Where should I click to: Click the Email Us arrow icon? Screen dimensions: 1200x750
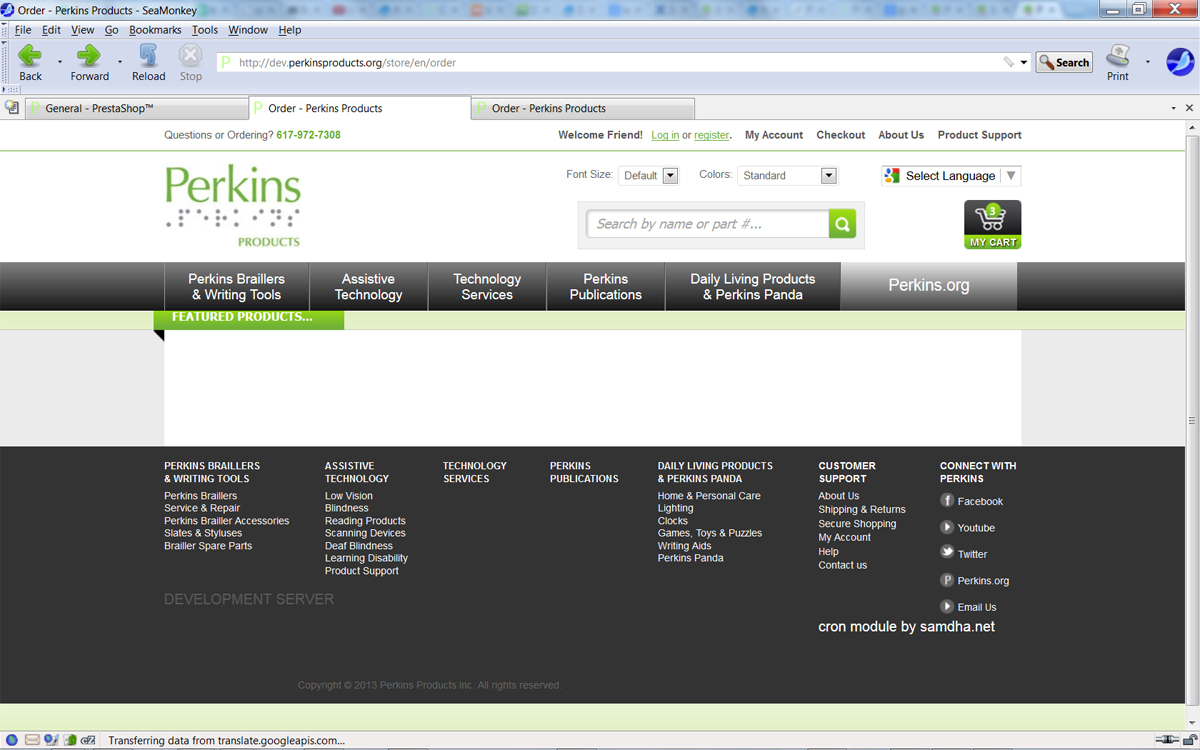point(947,606)
